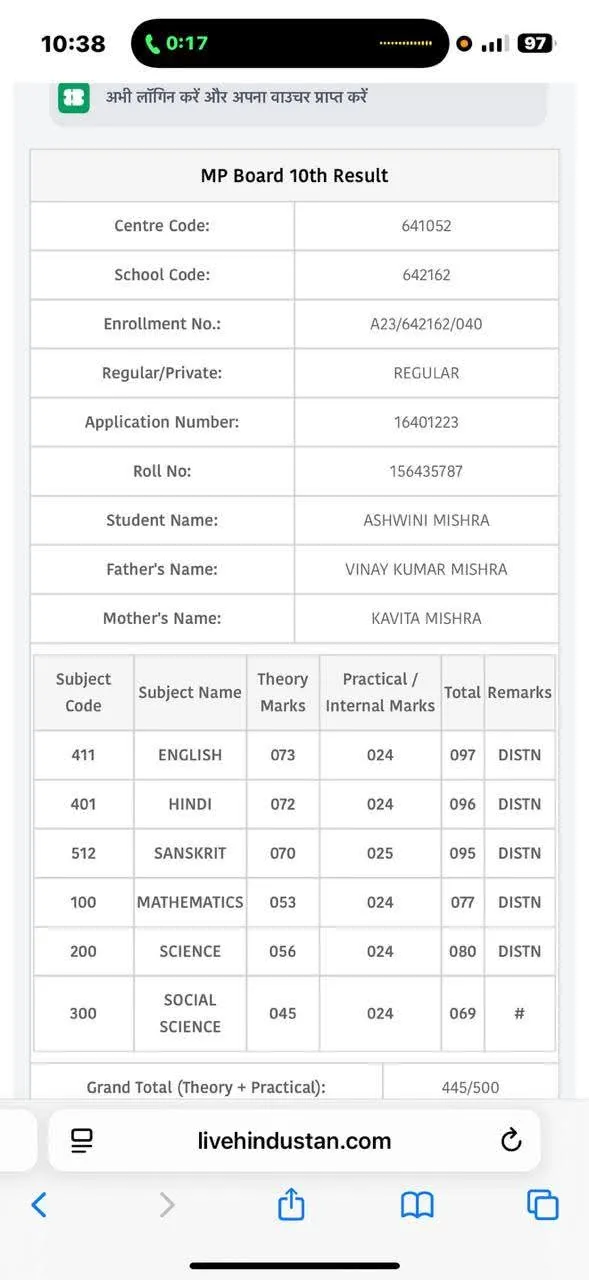This screenshot has height=1280, width=589.
Task: Tap the Safari forward arrow
Action: 167,1204
